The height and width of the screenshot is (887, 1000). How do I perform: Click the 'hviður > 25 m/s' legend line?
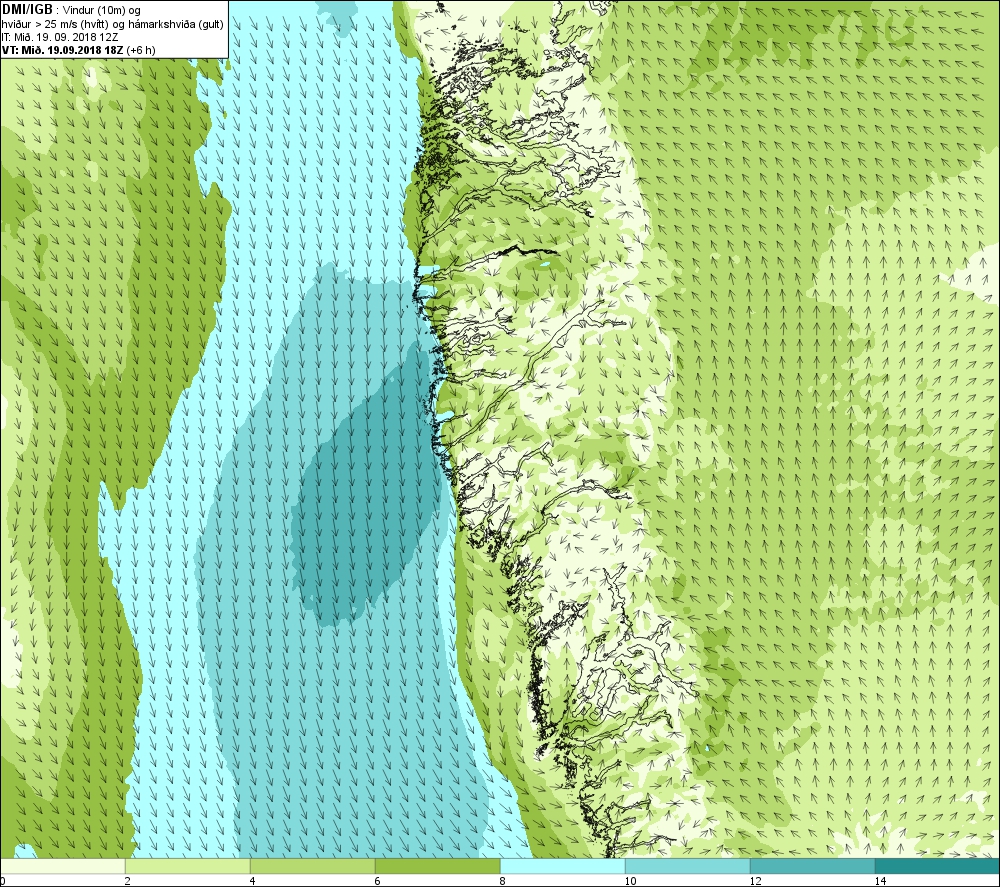pyautogui.click(x=113, y=24)
